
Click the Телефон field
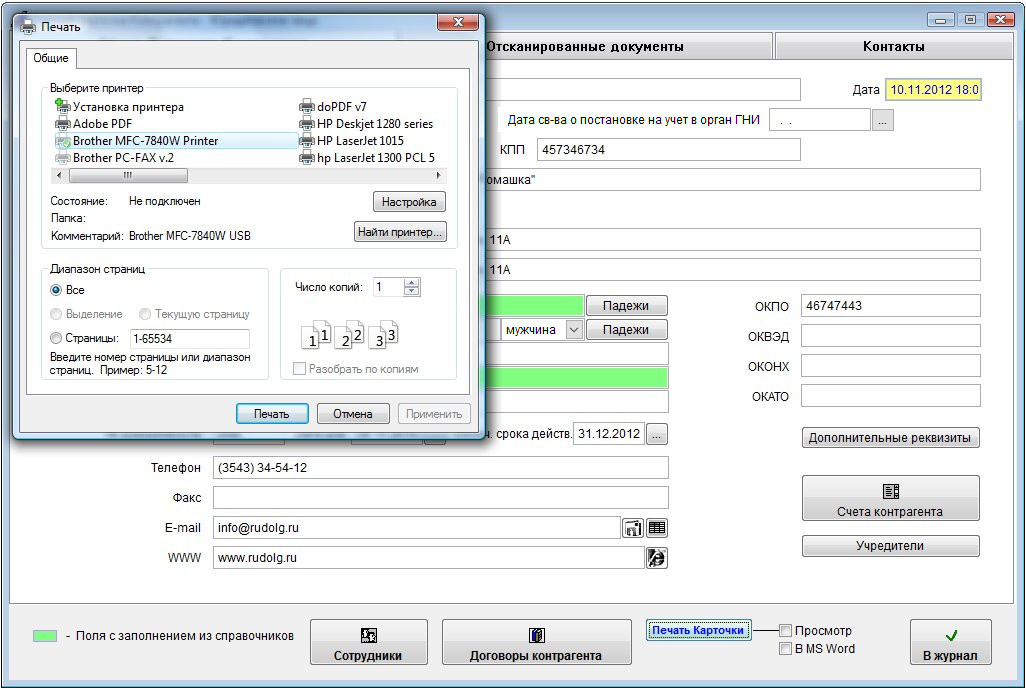click(440, 468)
